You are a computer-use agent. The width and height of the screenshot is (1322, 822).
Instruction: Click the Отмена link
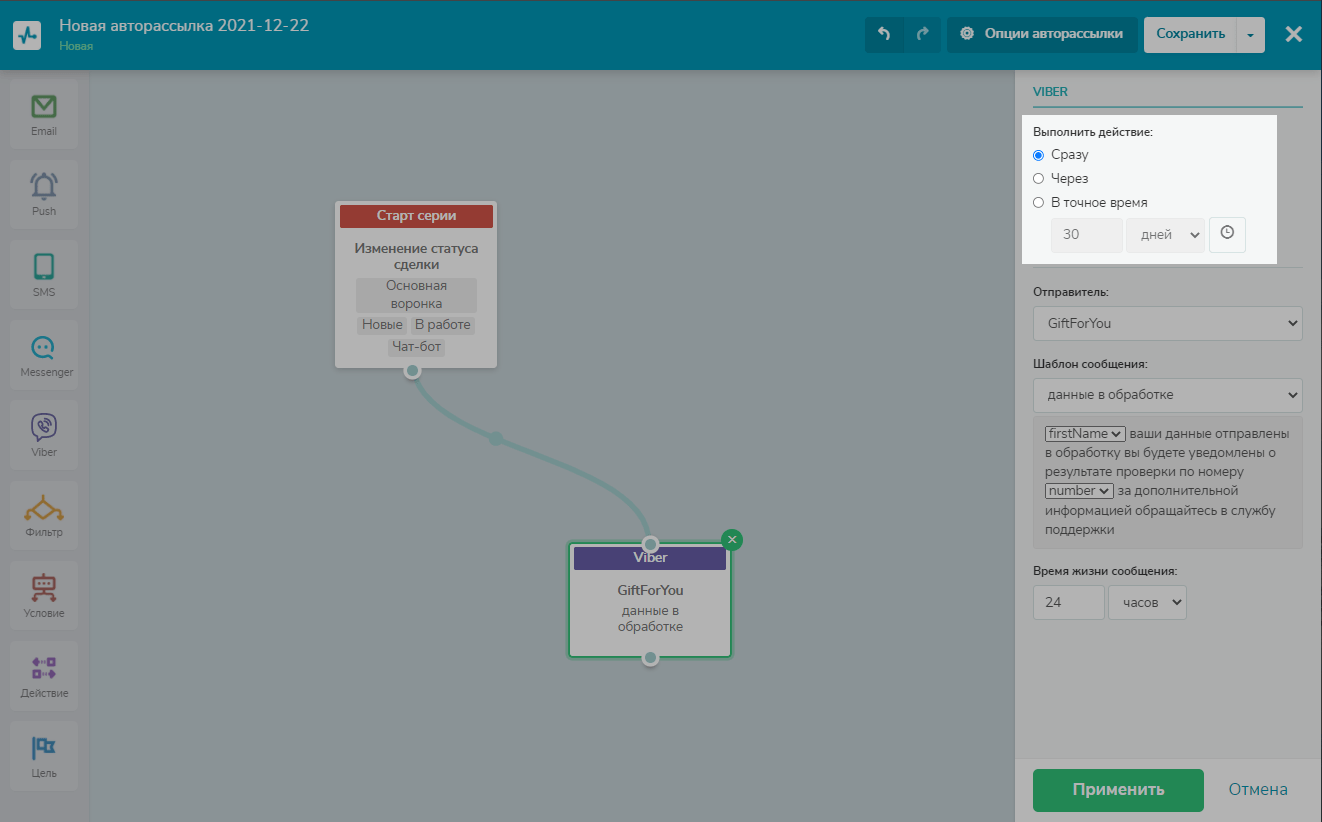pos(1258,789)
